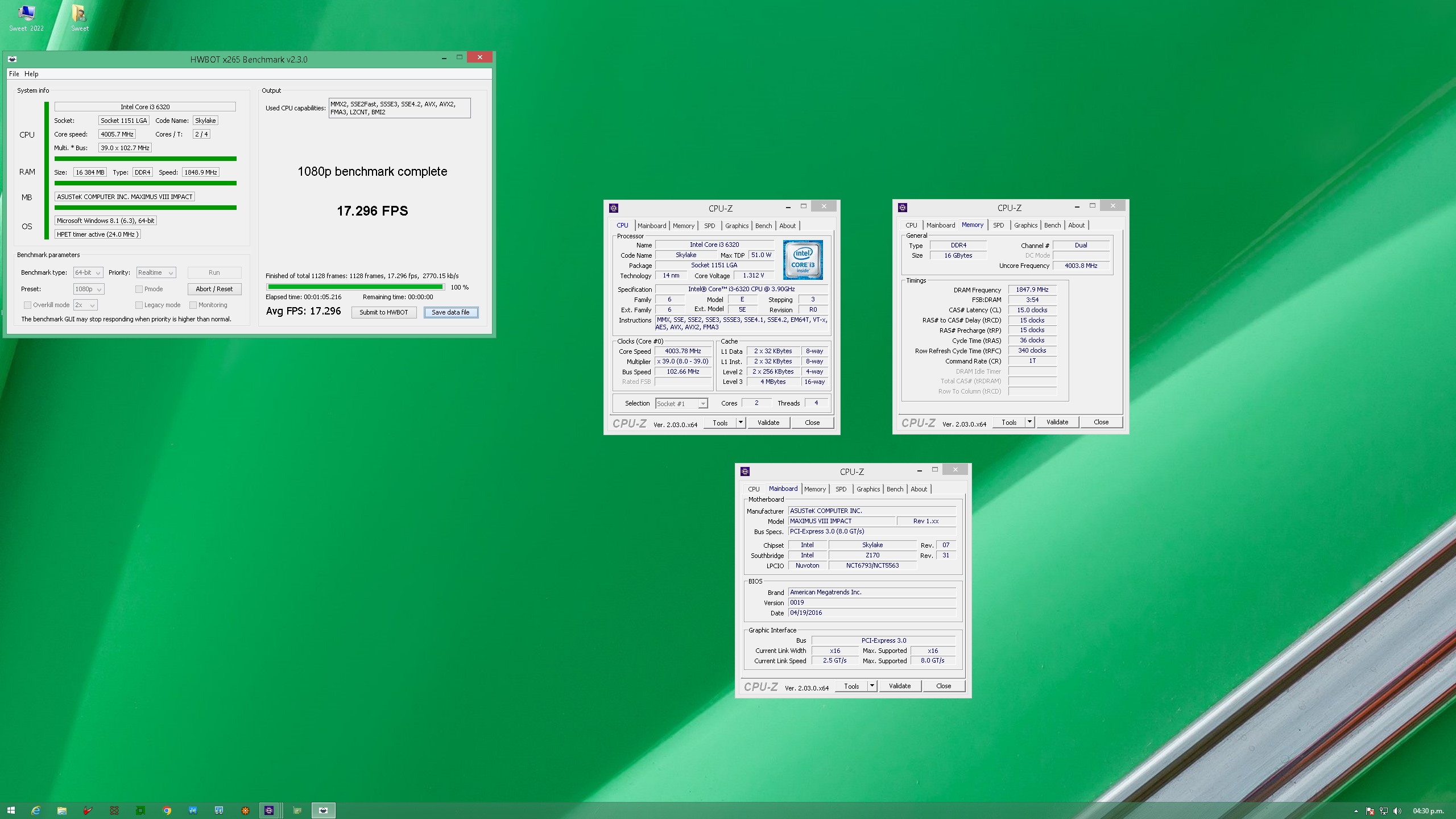This screenshot has height=819, width=1456.
Task: Enable the Overkill mode checkbox
Action: tap(27, 305)
